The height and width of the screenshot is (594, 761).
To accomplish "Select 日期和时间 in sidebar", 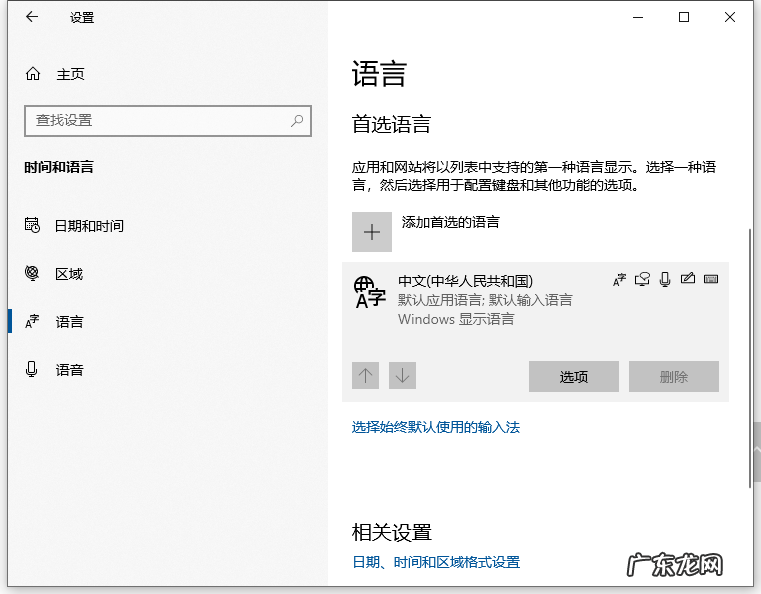I will coord(167,226).
